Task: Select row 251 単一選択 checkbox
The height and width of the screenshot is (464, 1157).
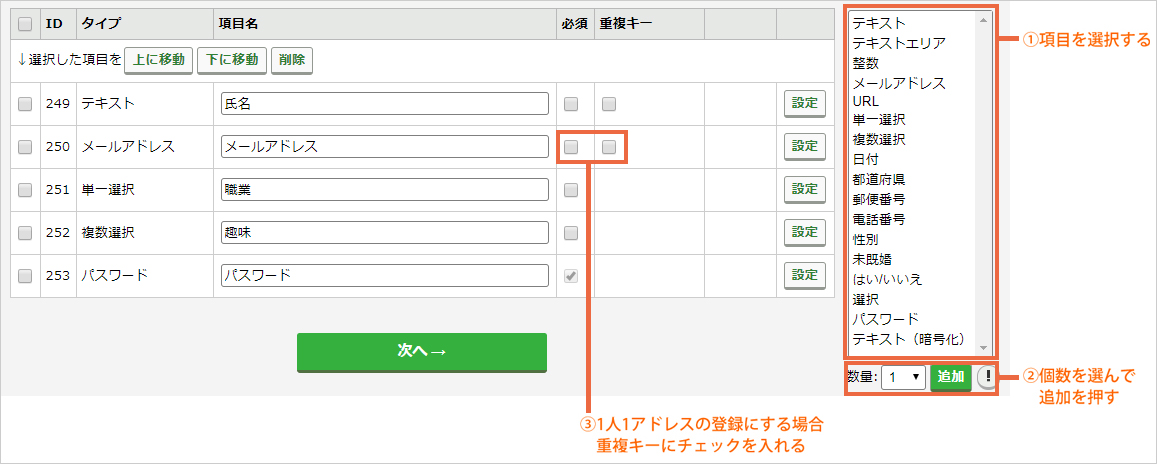Action: [25, 190]
